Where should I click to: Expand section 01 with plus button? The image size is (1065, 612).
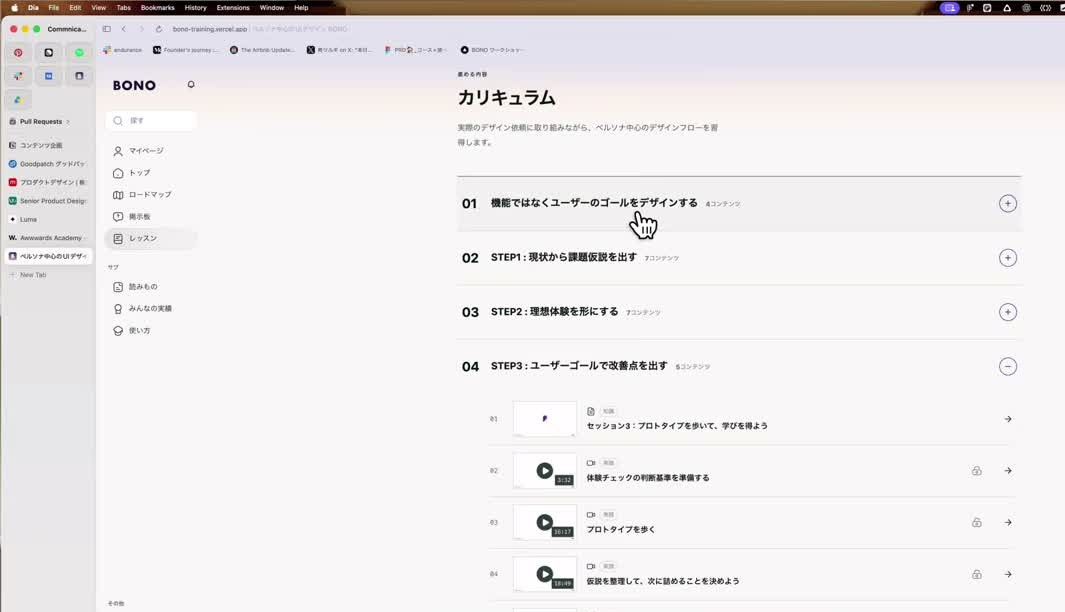click(1008, 203)
